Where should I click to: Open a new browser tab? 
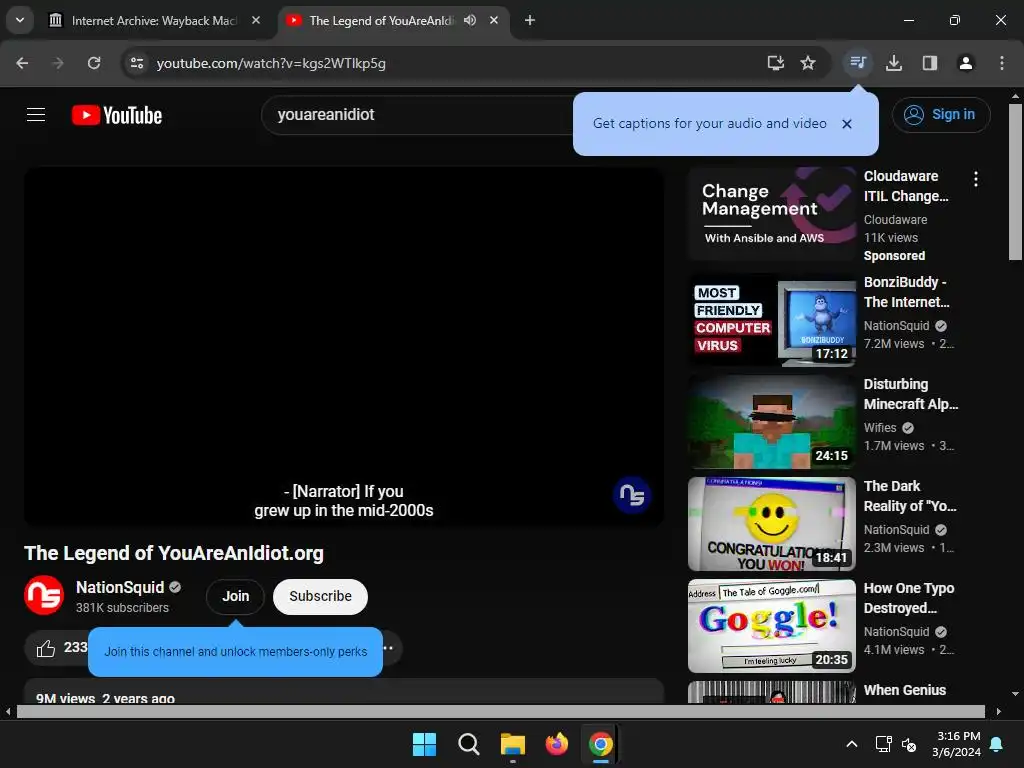[x=530, y=20]
